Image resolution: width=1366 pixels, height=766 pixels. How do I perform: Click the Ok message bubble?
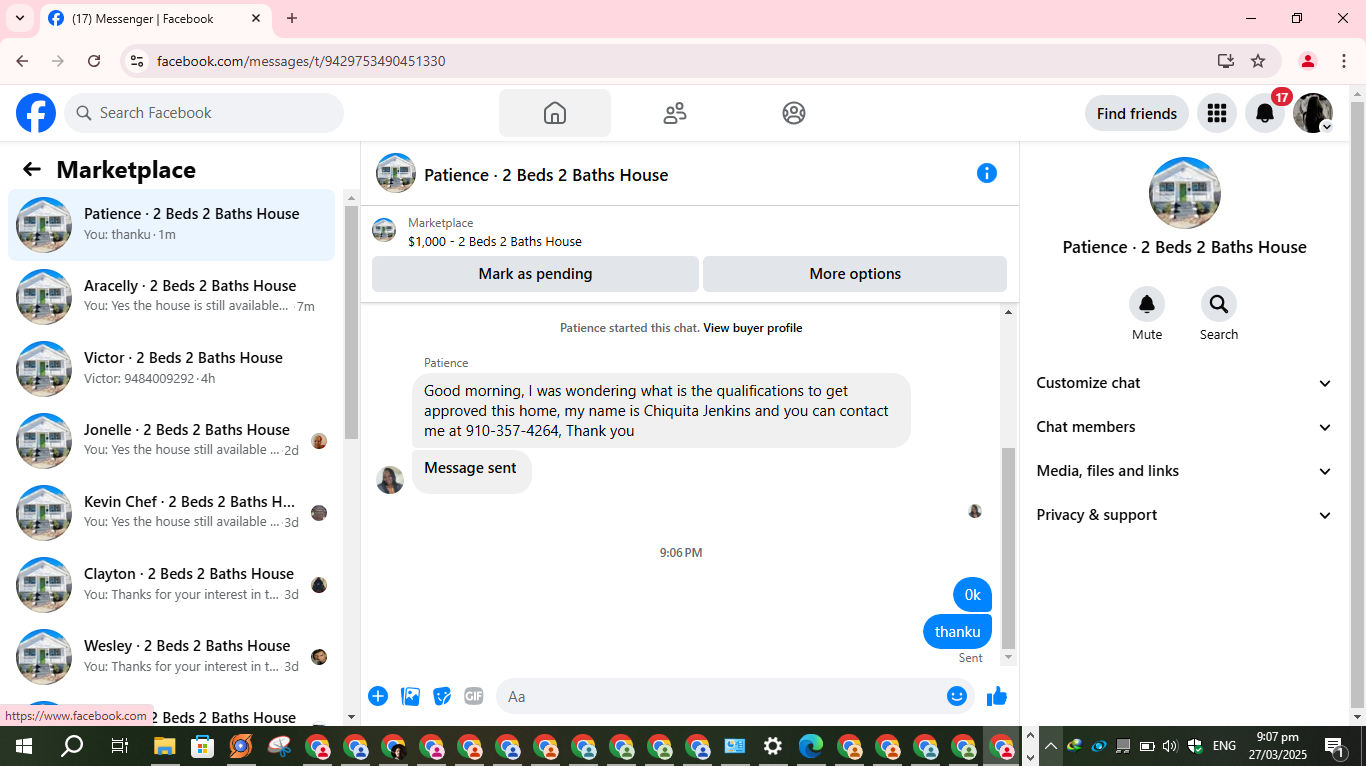(x=972, y=595)
